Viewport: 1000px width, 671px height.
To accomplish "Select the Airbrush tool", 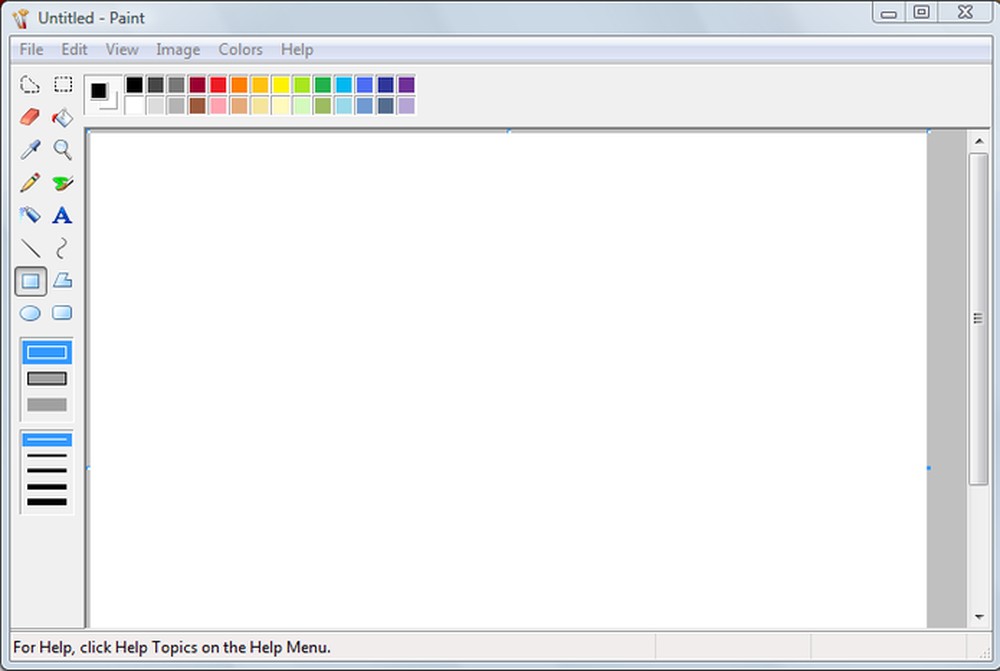I will tap(30, 215).
